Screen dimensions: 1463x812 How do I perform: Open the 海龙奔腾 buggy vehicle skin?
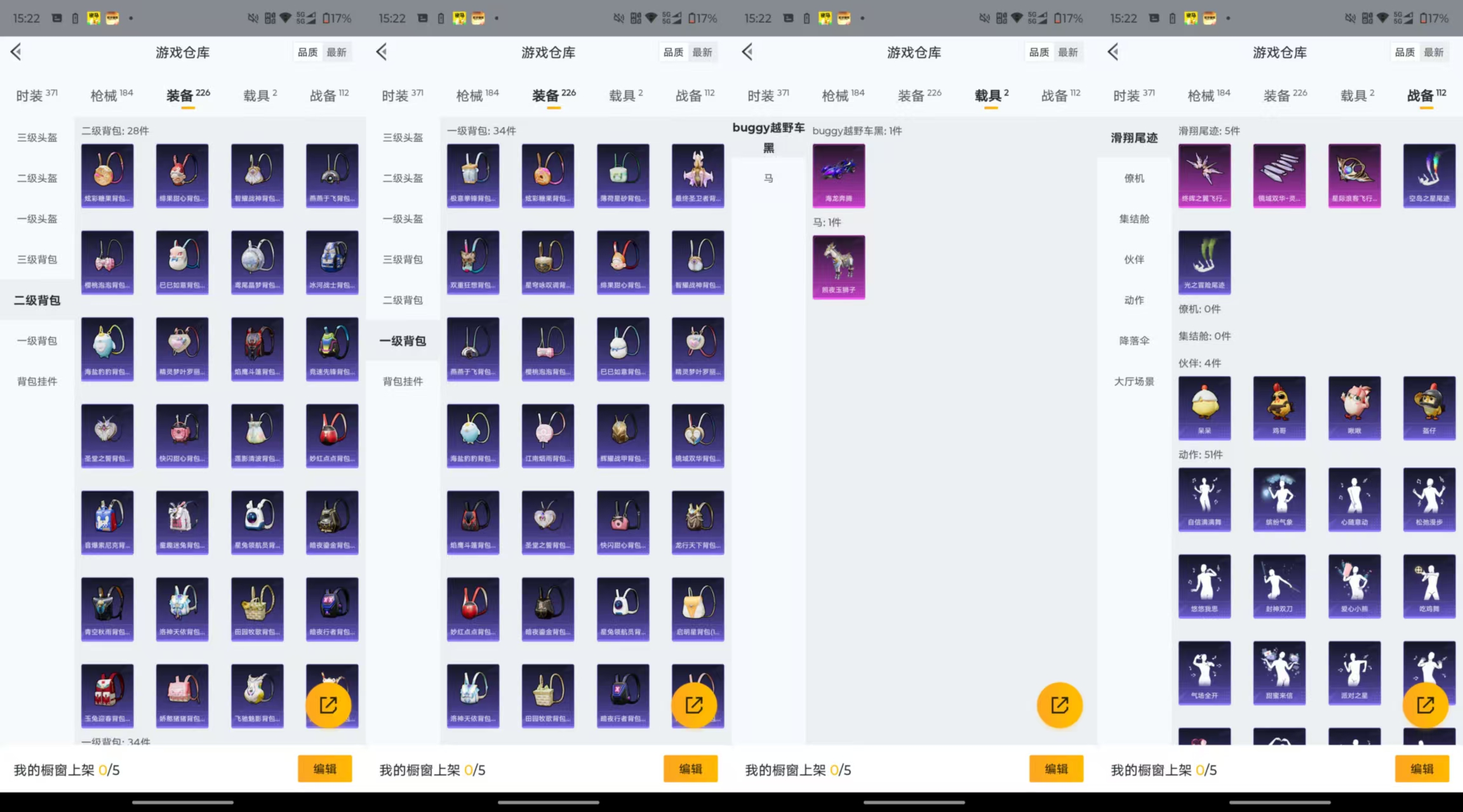coord(838,175)
